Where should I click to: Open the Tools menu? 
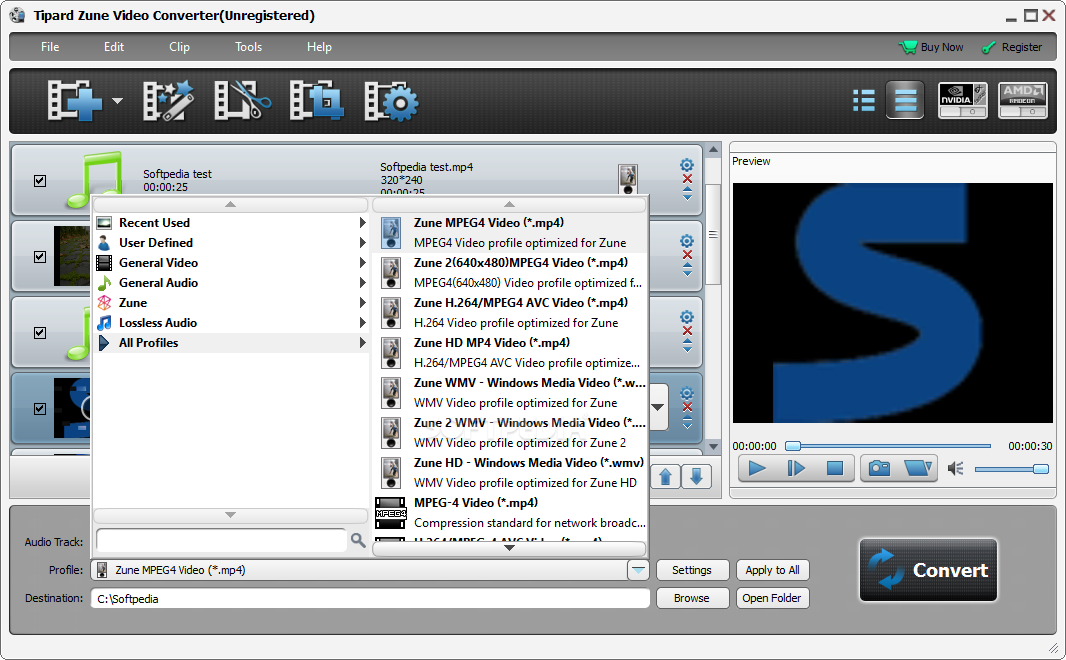coord(248,47)
